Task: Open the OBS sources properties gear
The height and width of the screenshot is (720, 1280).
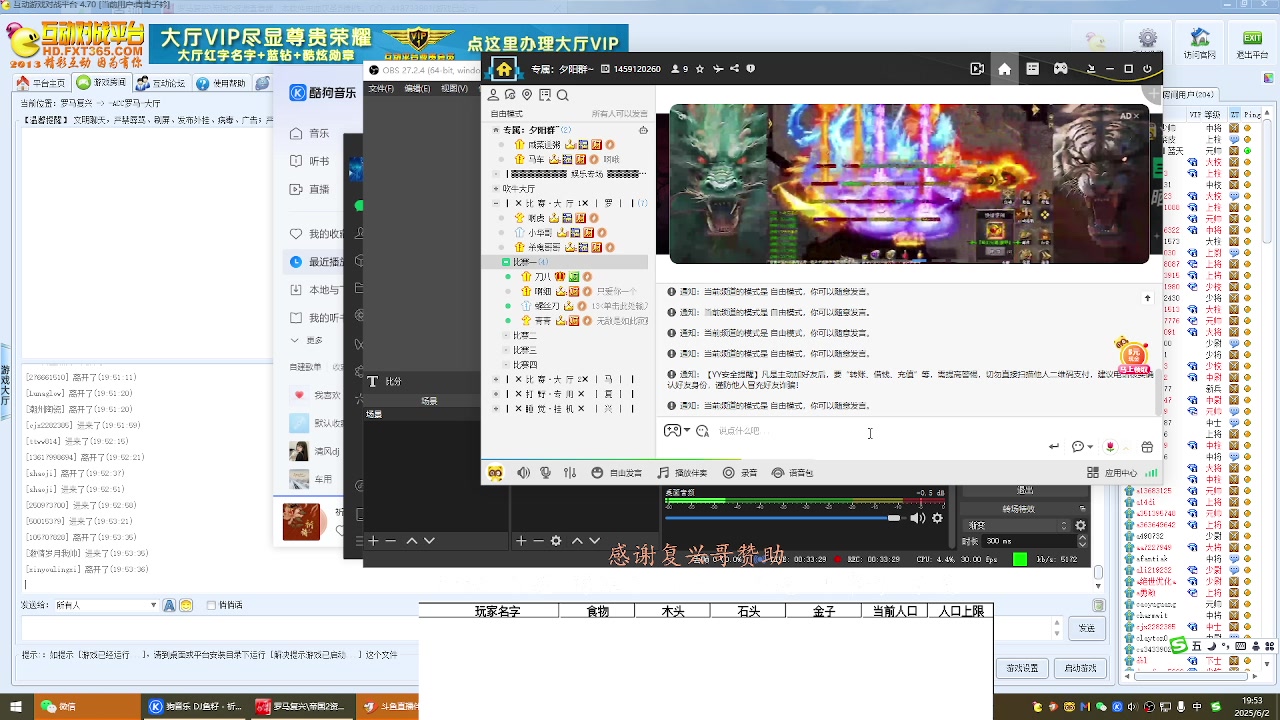Action: (x=556, y=541)
